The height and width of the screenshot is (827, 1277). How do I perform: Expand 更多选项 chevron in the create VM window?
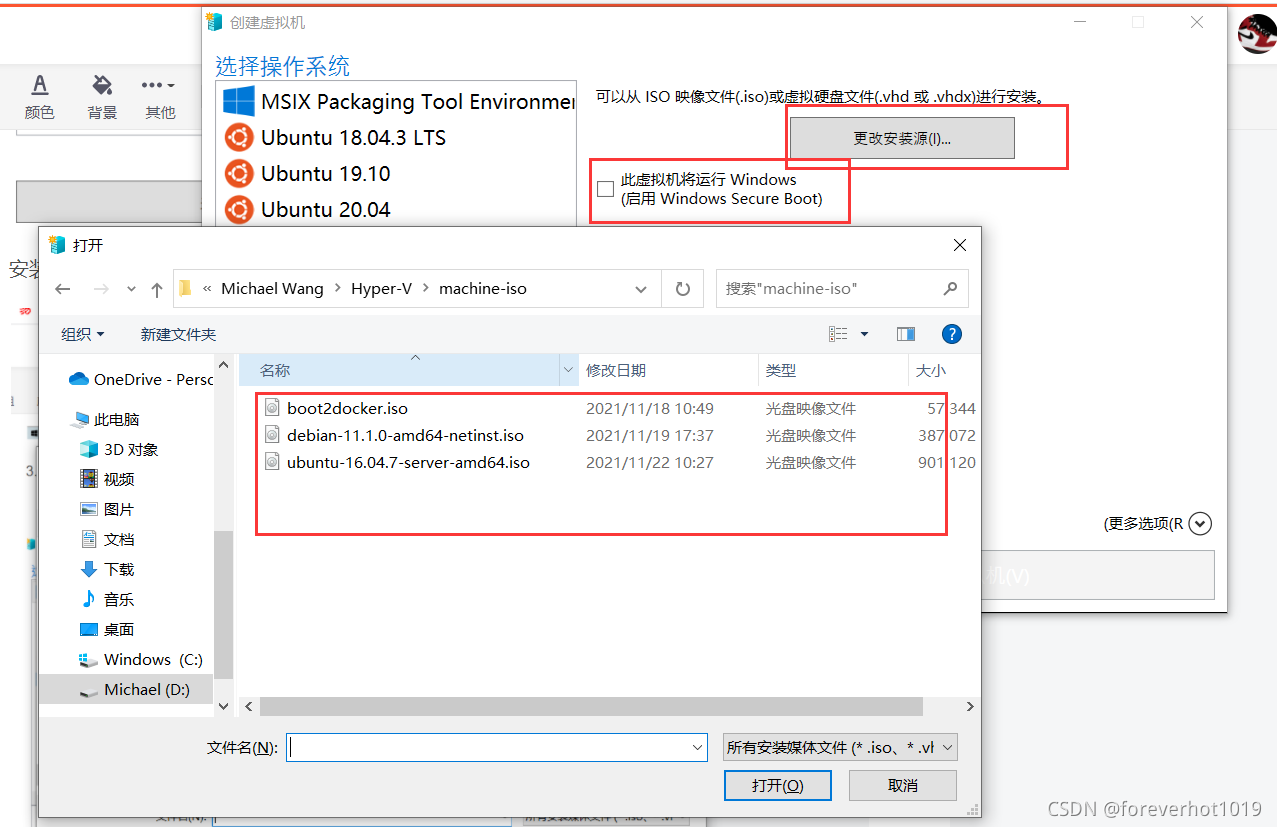tap(1201, 523)
